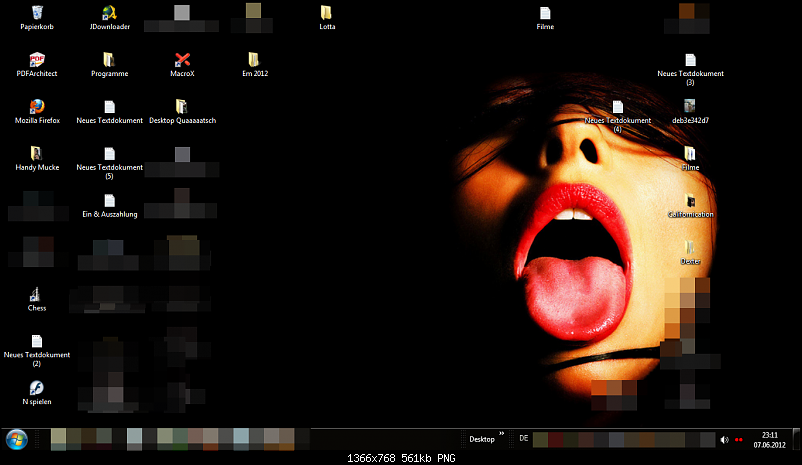Open the Californication folder
This screenshot has height=465, width=802.
click(690, 201)
